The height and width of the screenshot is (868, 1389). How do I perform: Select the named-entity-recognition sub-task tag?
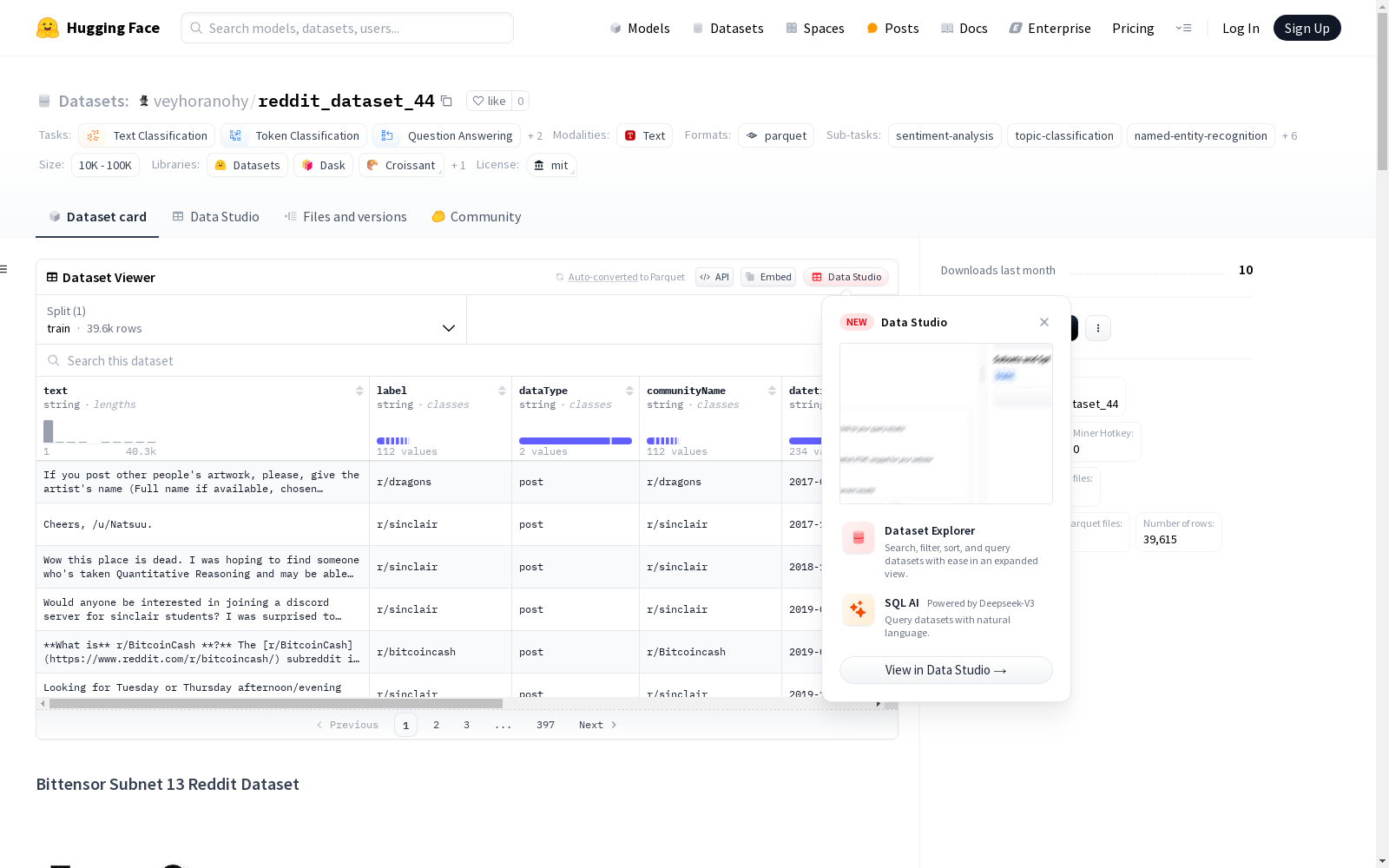pyautogui.click(x=1201, y=135)
